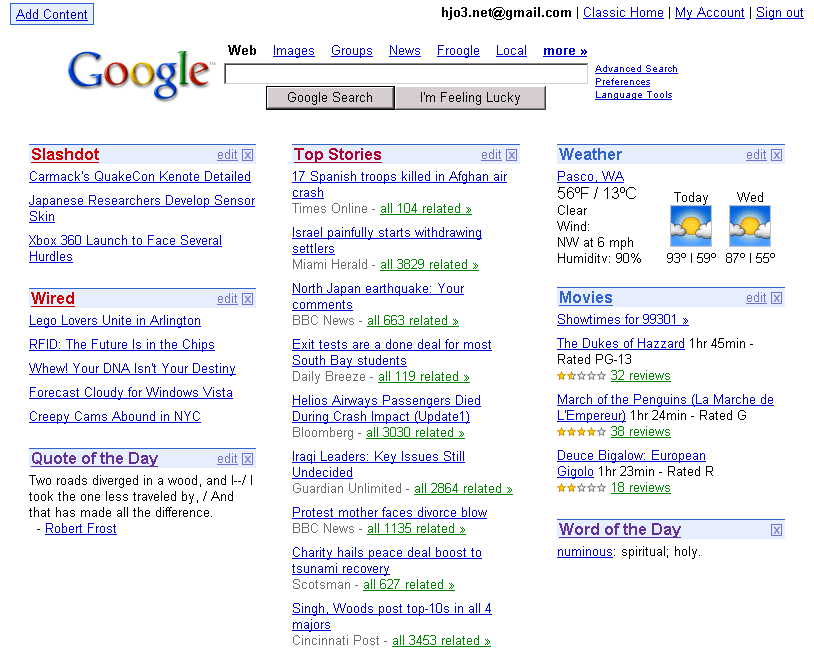
Task: Close the Slashdot module with its X icon
Action: [x=248, y=155]
